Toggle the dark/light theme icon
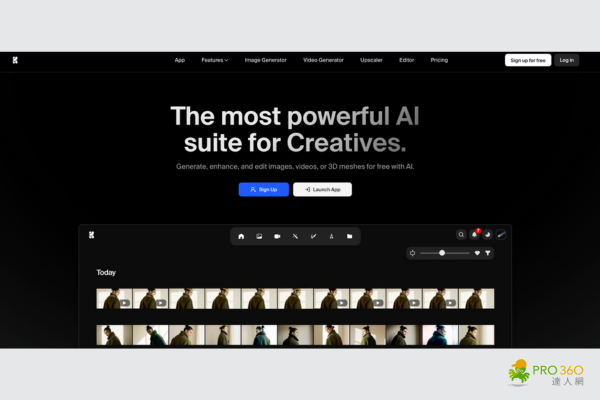Image resolution: width=600 pixels, height=400 pixels. pyautogui.click(x=488, y=235)
